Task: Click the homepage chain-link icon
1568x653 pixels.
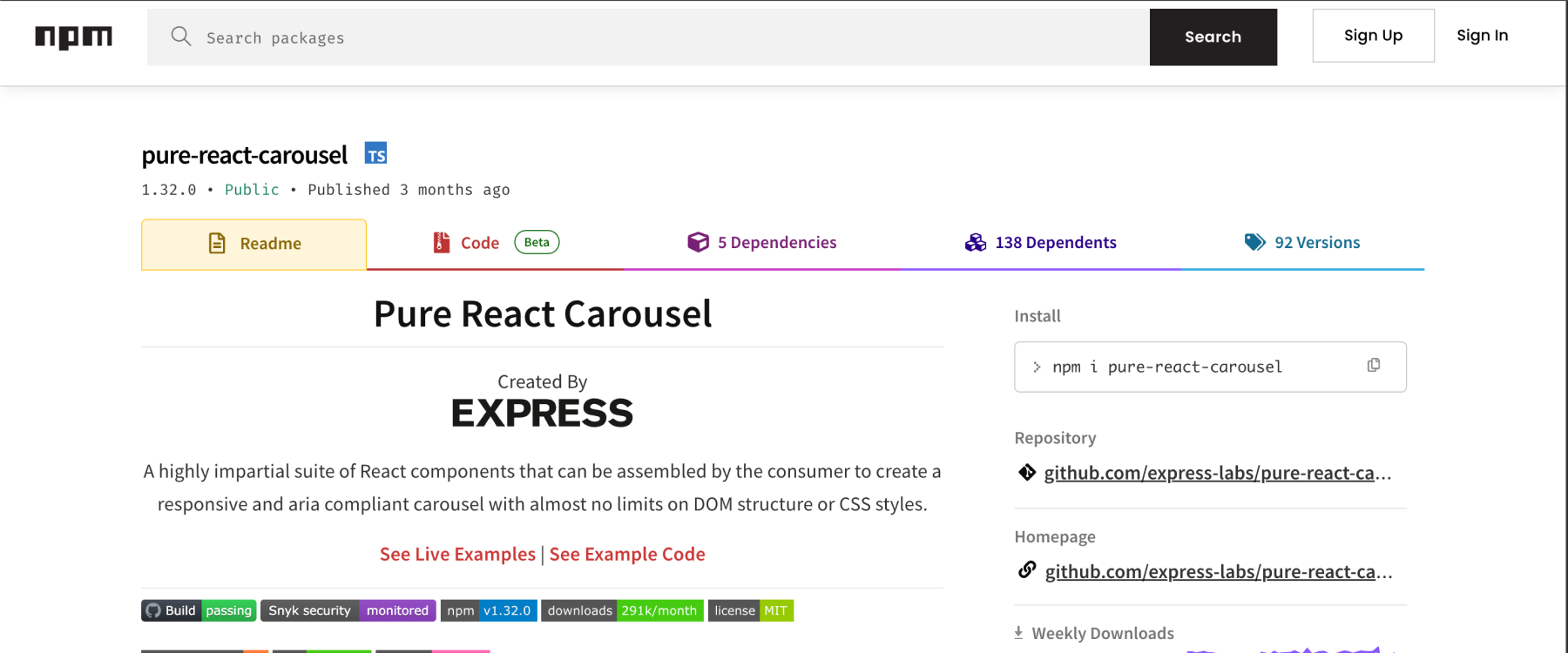Action: click(1027, 569)
